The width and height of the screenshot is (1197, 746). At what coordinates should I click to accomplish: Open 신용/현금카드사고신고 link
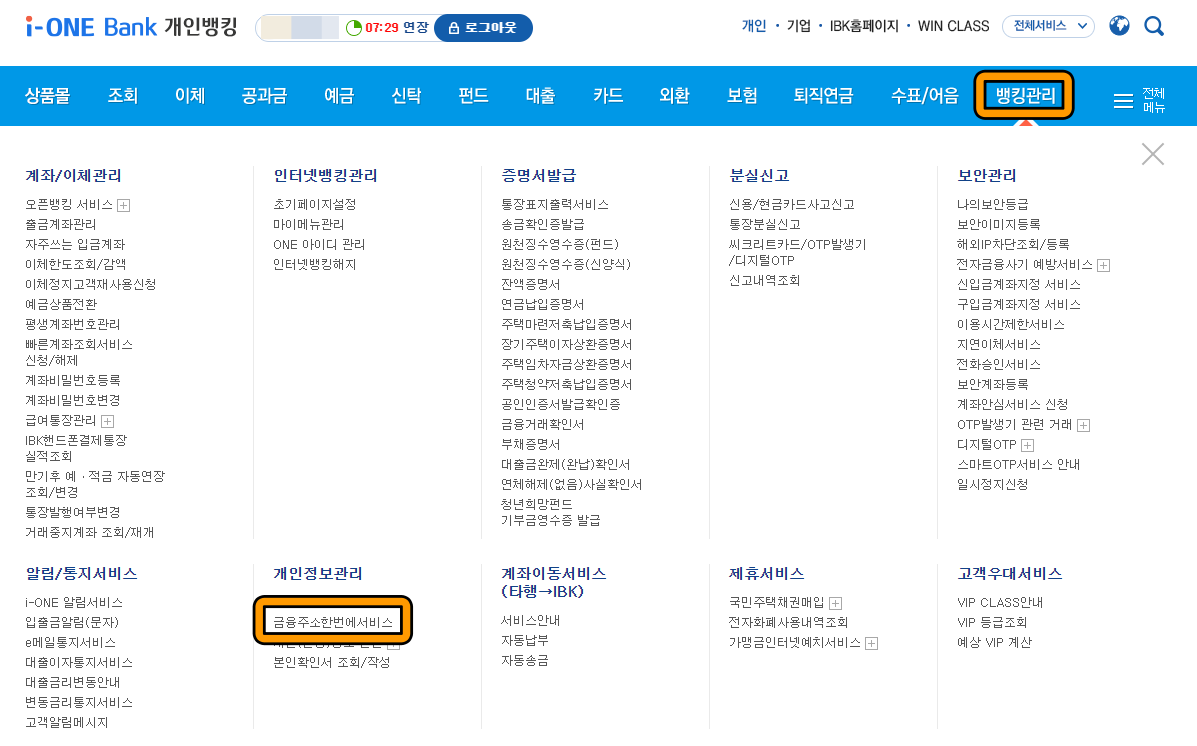(x=792, y=205)
